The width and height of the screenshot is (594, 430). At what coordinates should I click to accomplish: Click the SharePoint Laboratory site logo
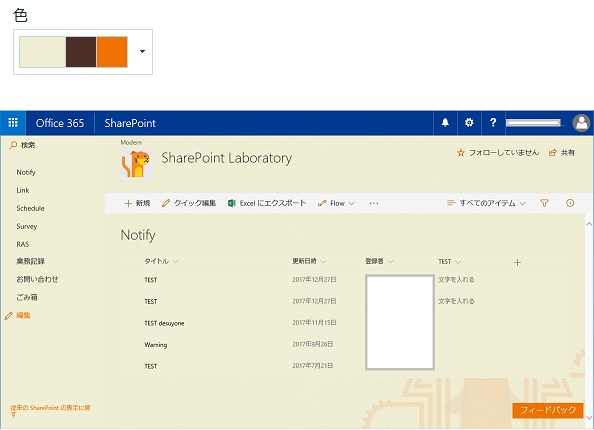[x=136, y=164]
